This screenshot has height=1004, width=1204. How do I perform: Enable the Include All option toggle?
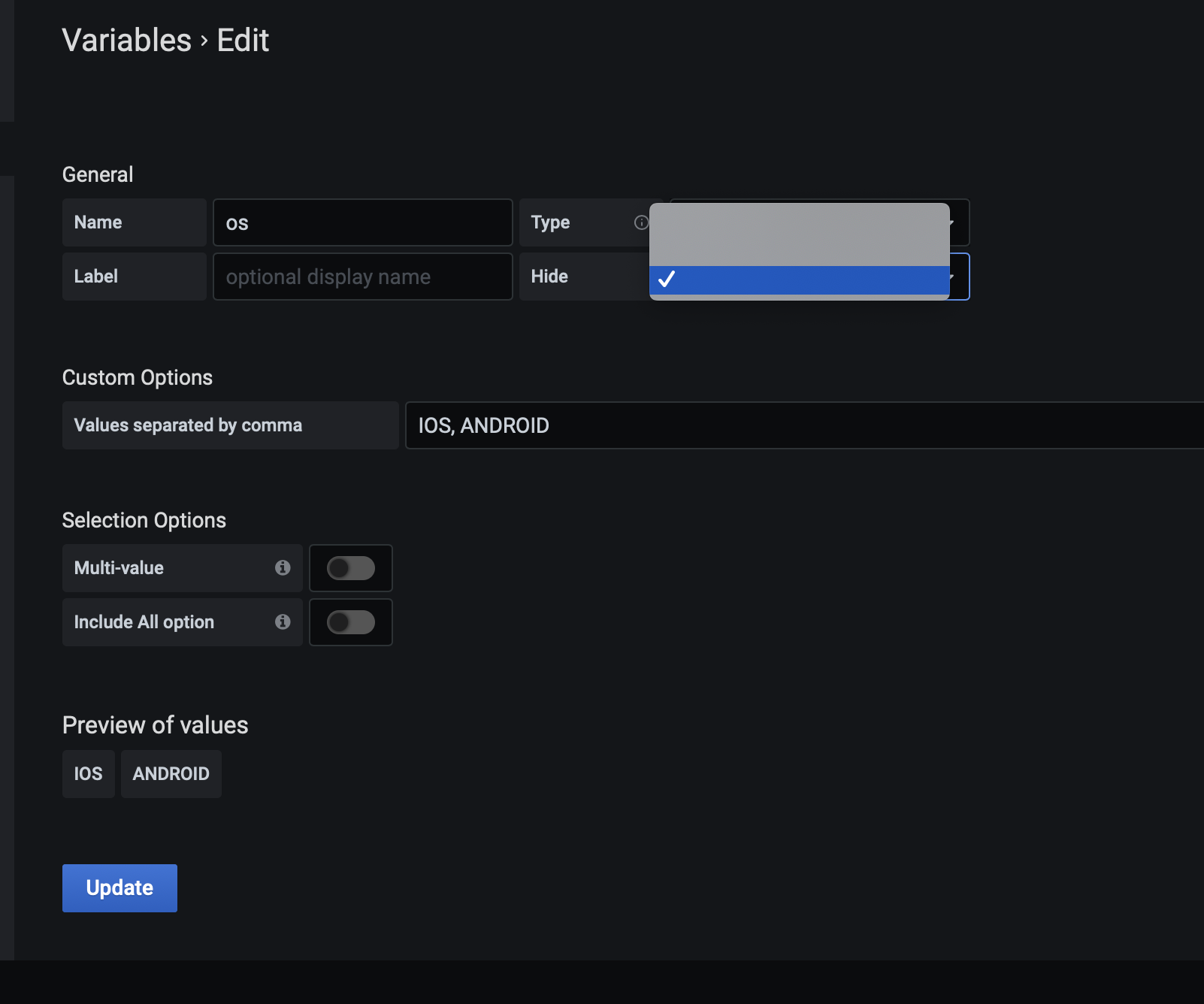click(x=350, y=622)
